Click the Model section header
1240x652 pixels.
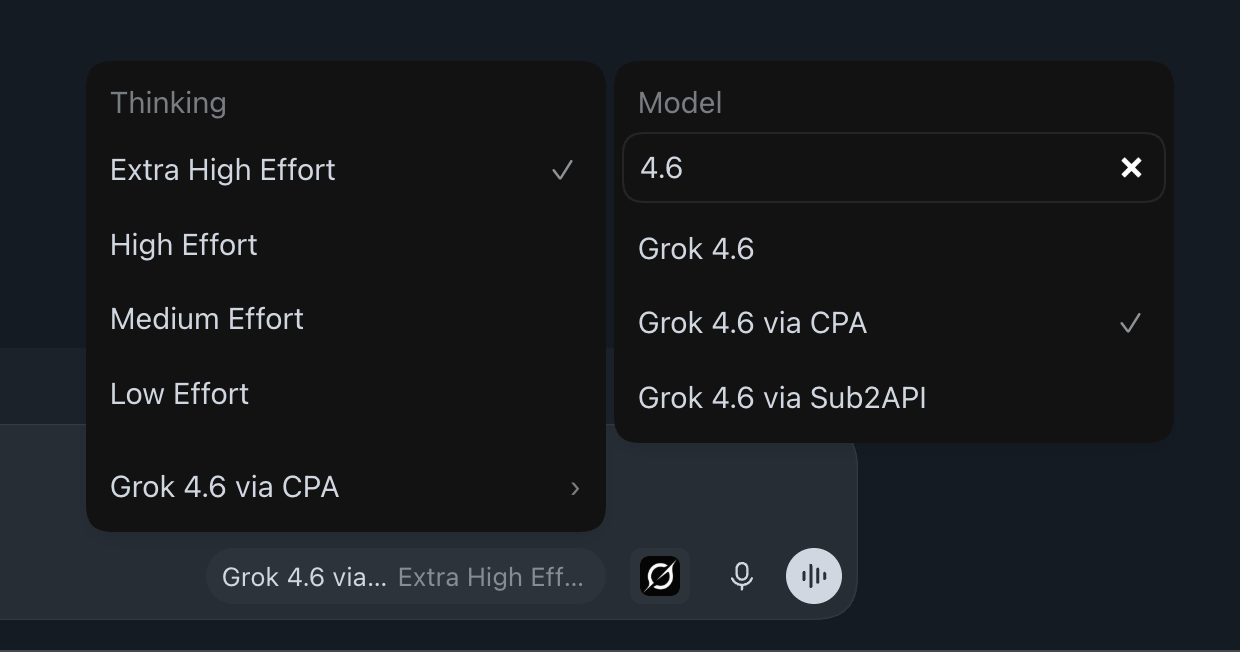(x=680, y=103)
